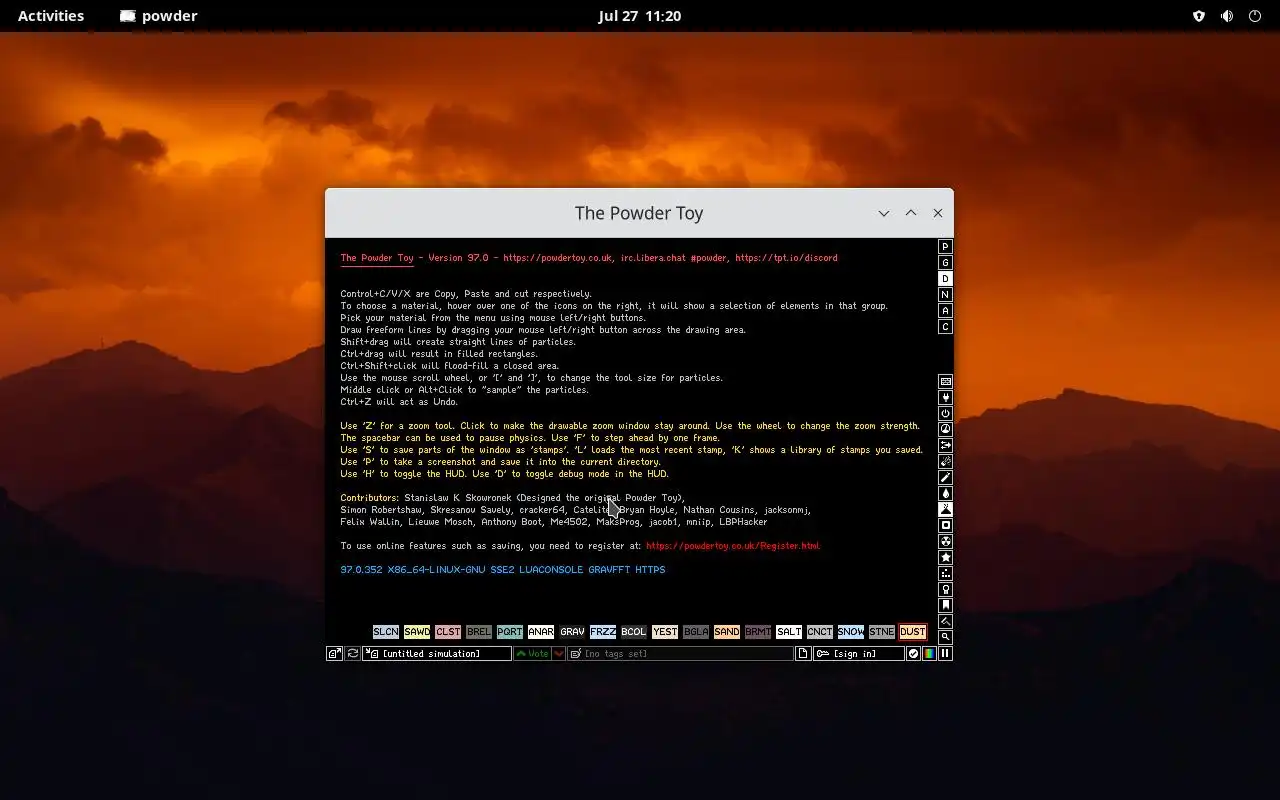This screenshot has width=1280, height=800.
Task: Select the SAND element
Action: pyautogui.click(x=727, y=632)
